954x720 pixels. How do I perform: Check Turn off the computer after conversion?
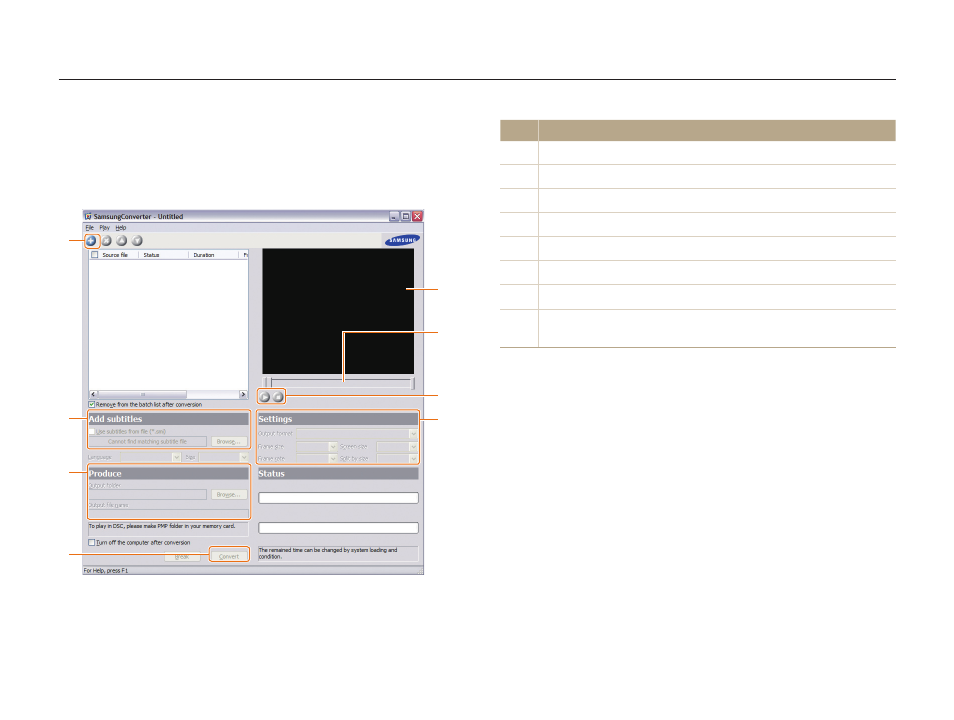92,542
